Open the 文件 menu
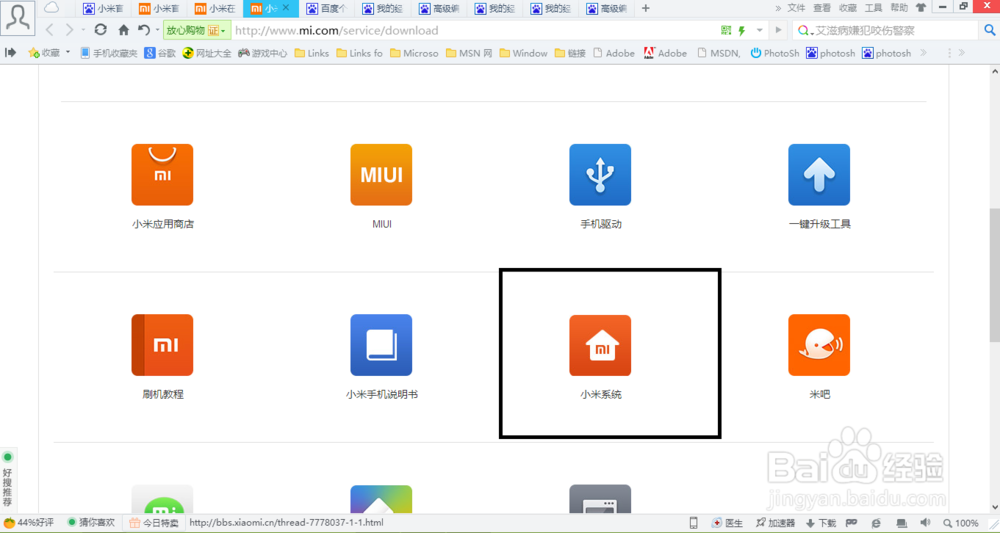1000x533 pixels. coord(796,8)
